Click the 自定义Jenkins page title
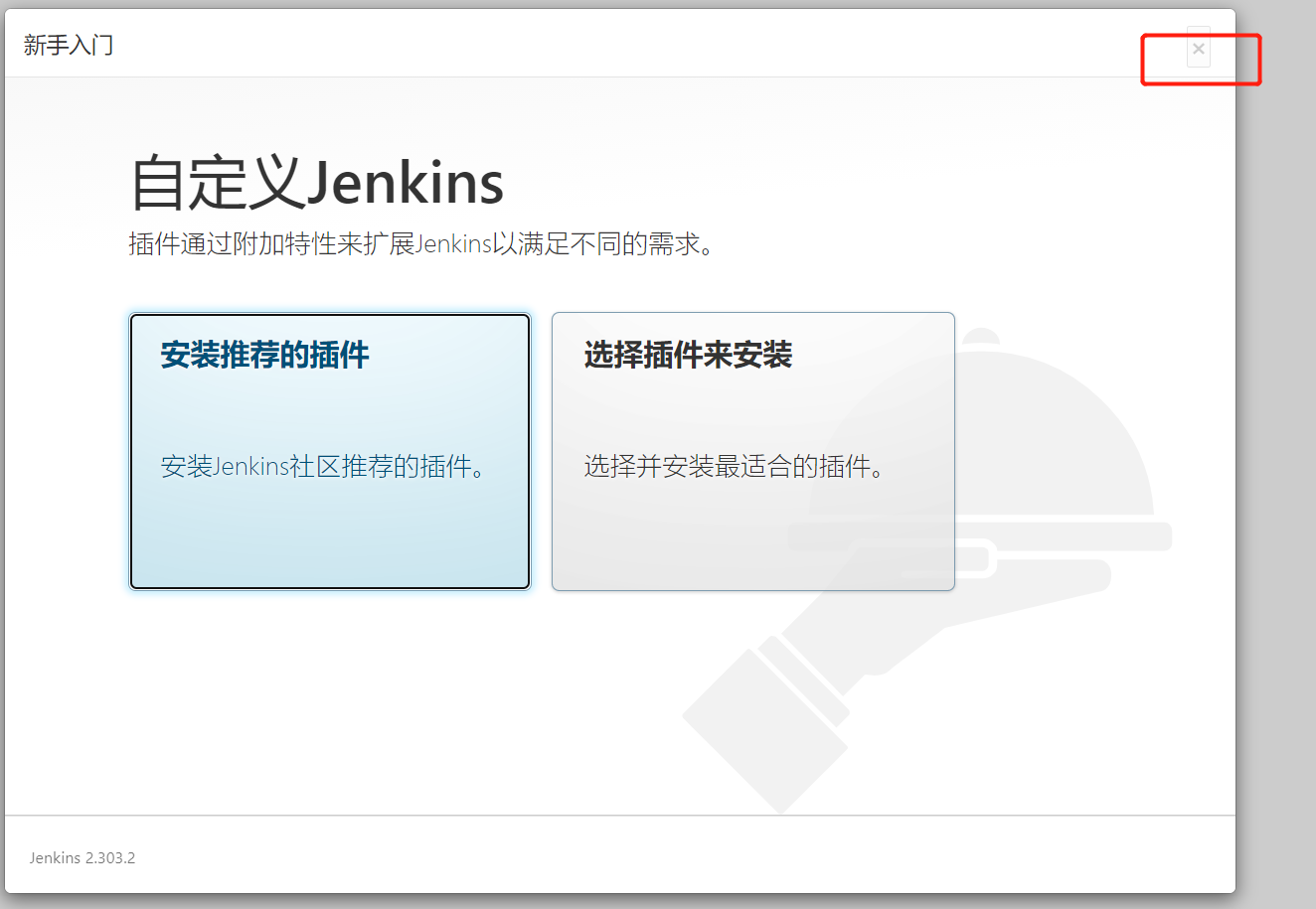Image resolution: width=1316 pixels, height=909 pixels. pyautogui.click(x=316, y=182)
